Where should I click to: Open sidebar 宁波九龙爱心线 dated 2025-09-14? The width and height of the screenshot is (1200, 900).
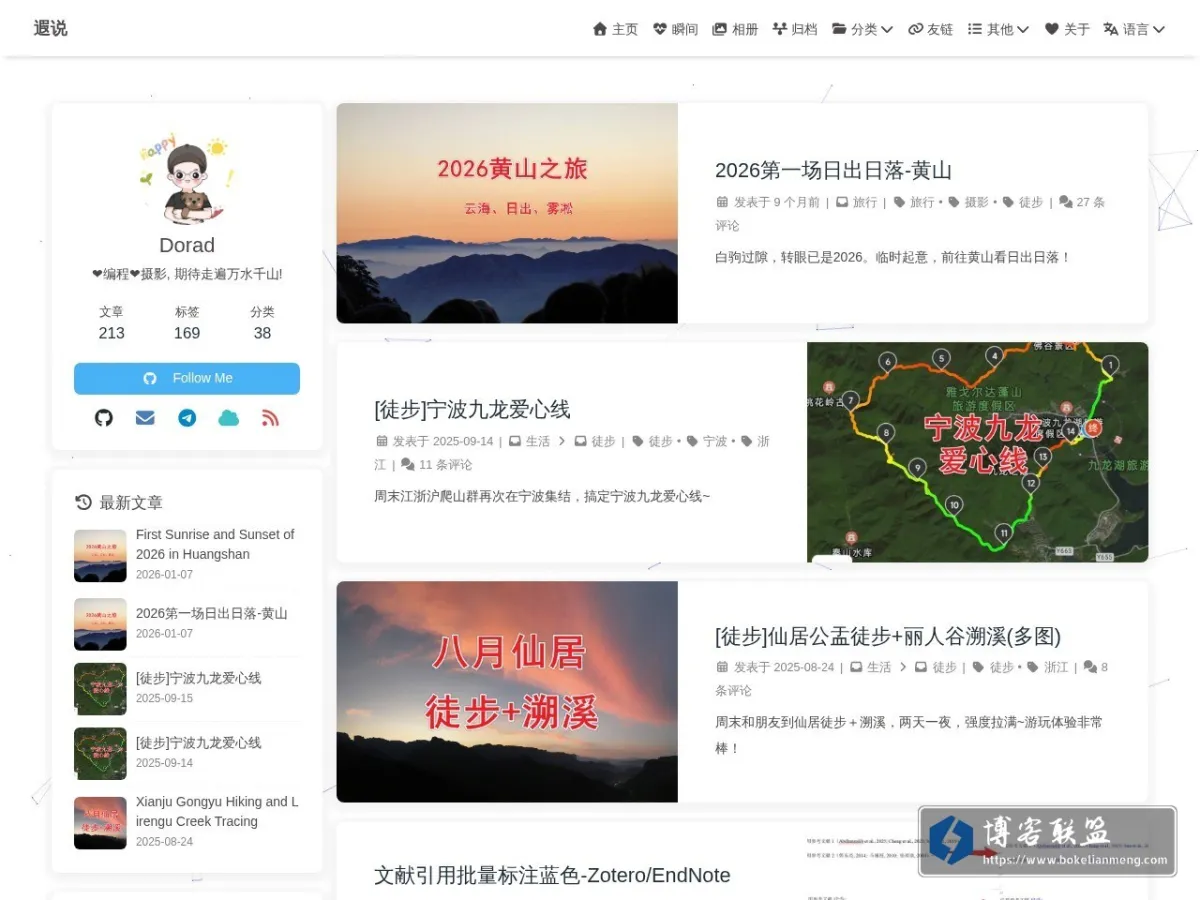point(198,743)
